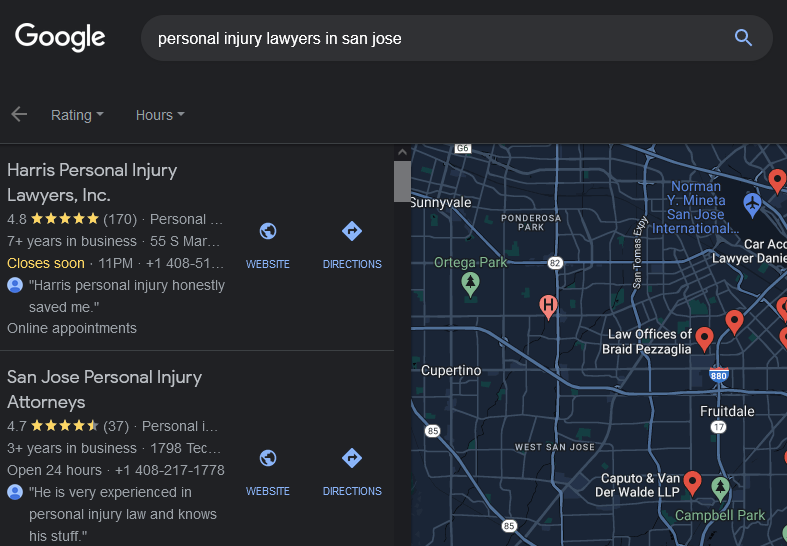Screen dimensions: 787x546
Task: Click 'Norman Y. Mineta San Jose International' label
Action: coord(696,207)
